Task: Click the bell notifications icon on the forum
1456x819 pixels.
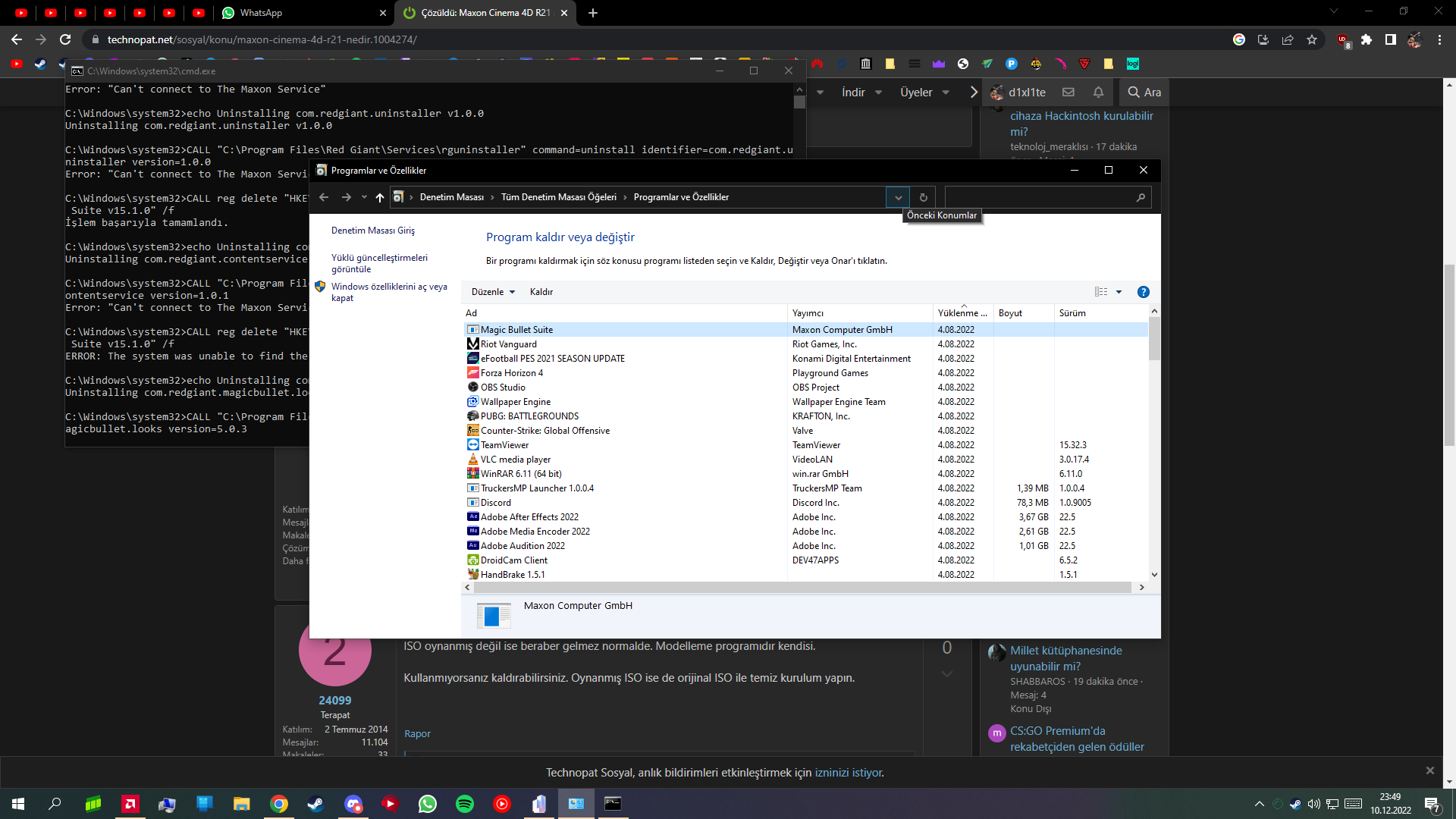Action: (1098, 93)
